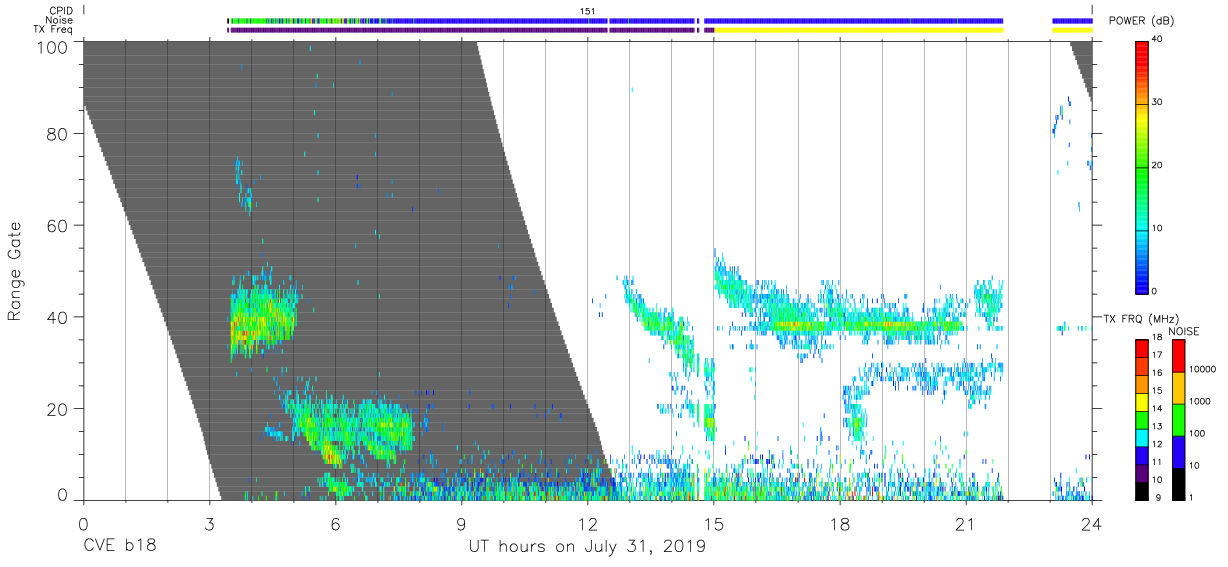This screenshot has width=1228, height=567.
Task: Click the POWER color bar gradient
Action: pos(1142,166)
